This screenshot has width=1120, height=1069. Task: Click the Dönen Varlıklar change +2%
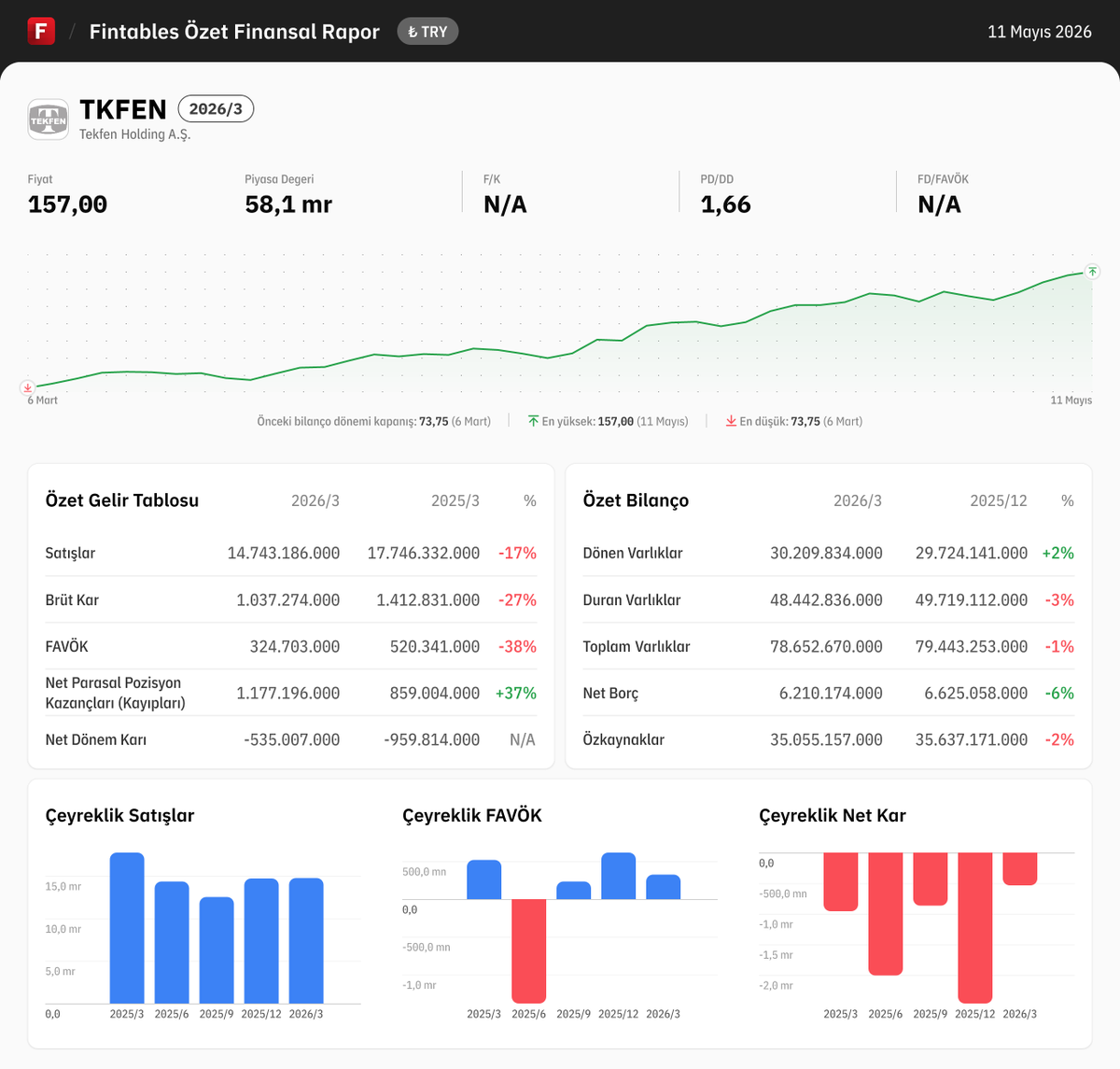[x=1058, y=553]
